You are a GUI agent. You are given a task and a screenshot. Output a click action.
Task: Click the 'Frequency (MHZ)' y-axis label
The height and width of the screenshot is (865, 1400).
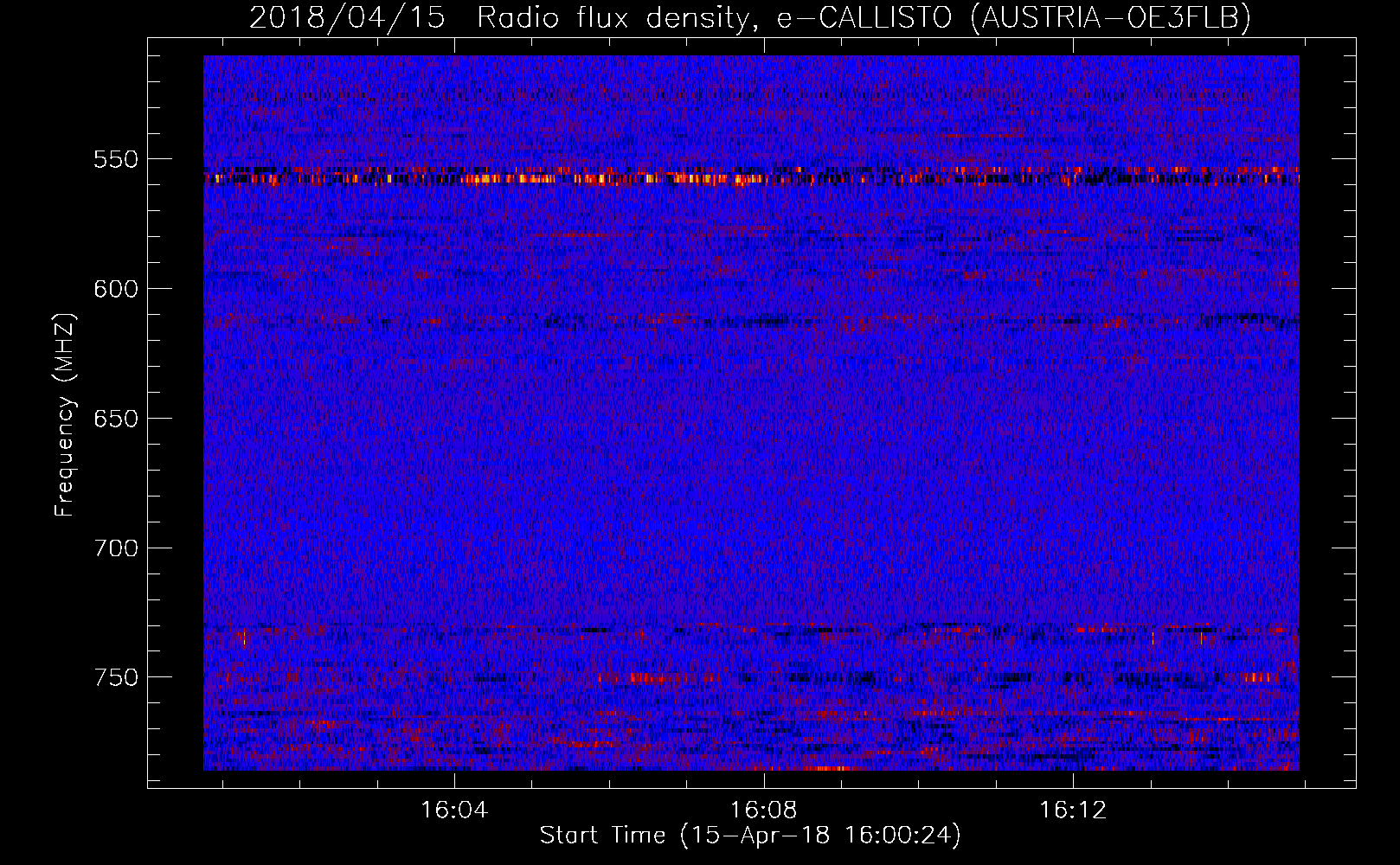65,415
